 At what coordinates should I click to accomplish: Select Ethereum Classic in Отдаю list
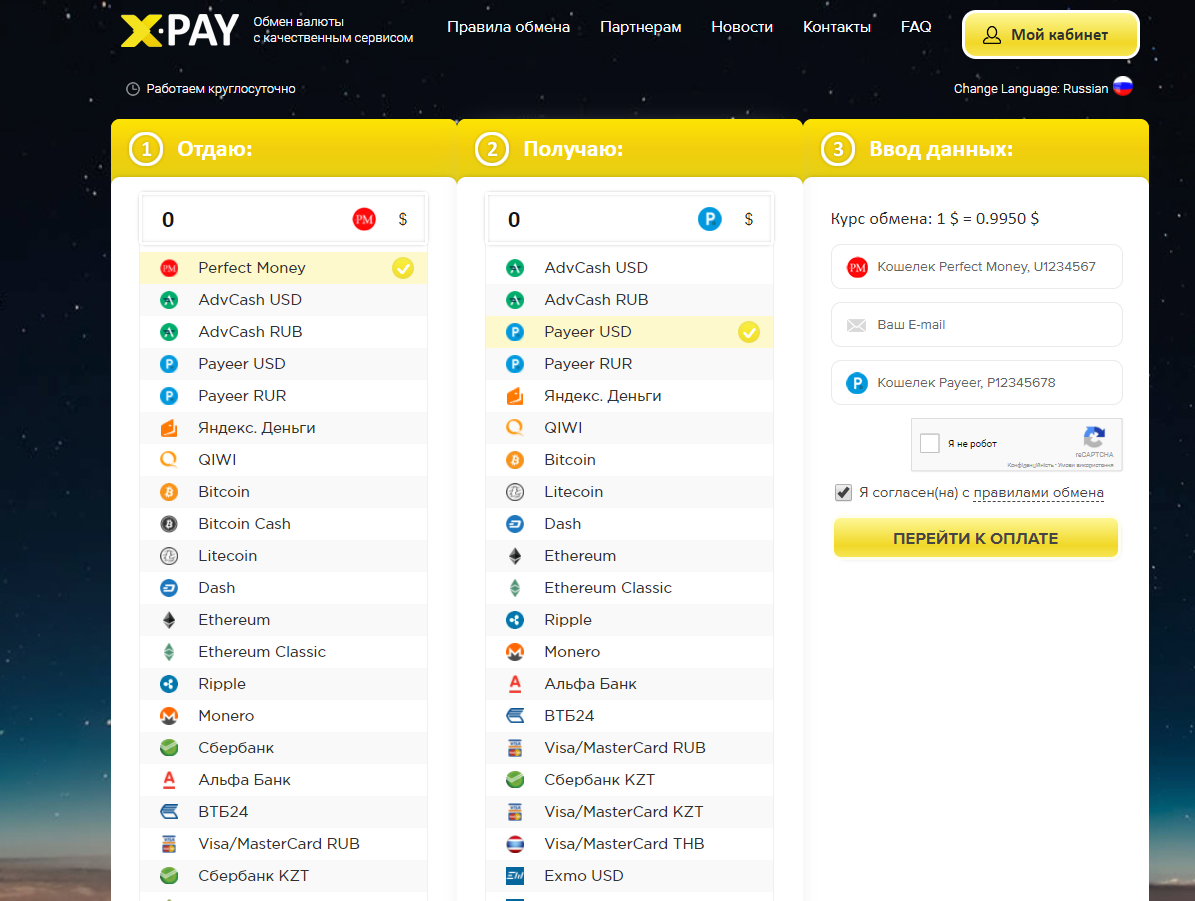(x=284, y=653)
